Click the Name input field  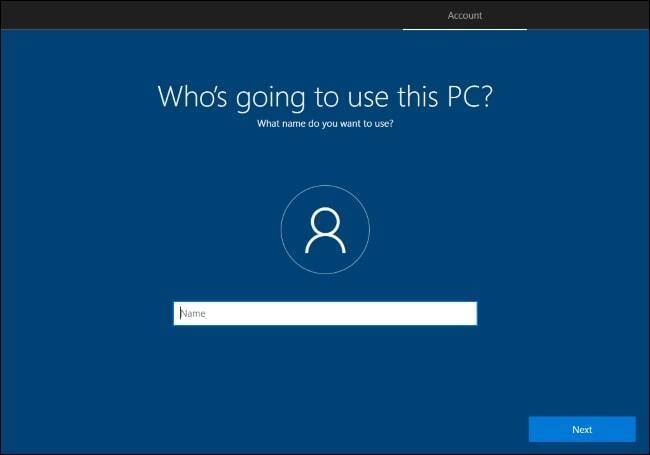tap(325, 313)
